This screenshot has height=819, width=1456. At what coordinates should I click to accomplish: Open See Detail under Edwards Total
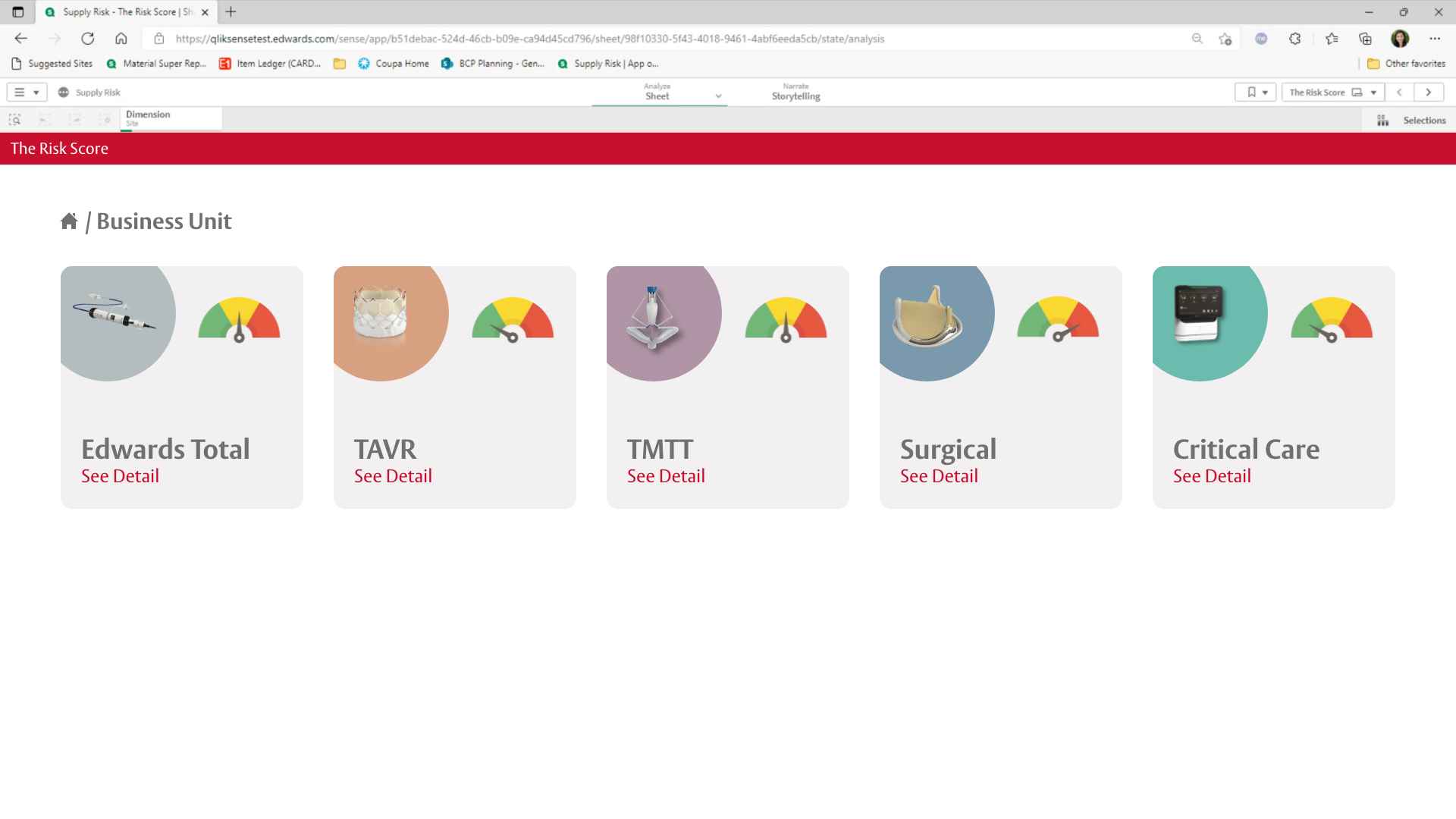coord(120,476)
